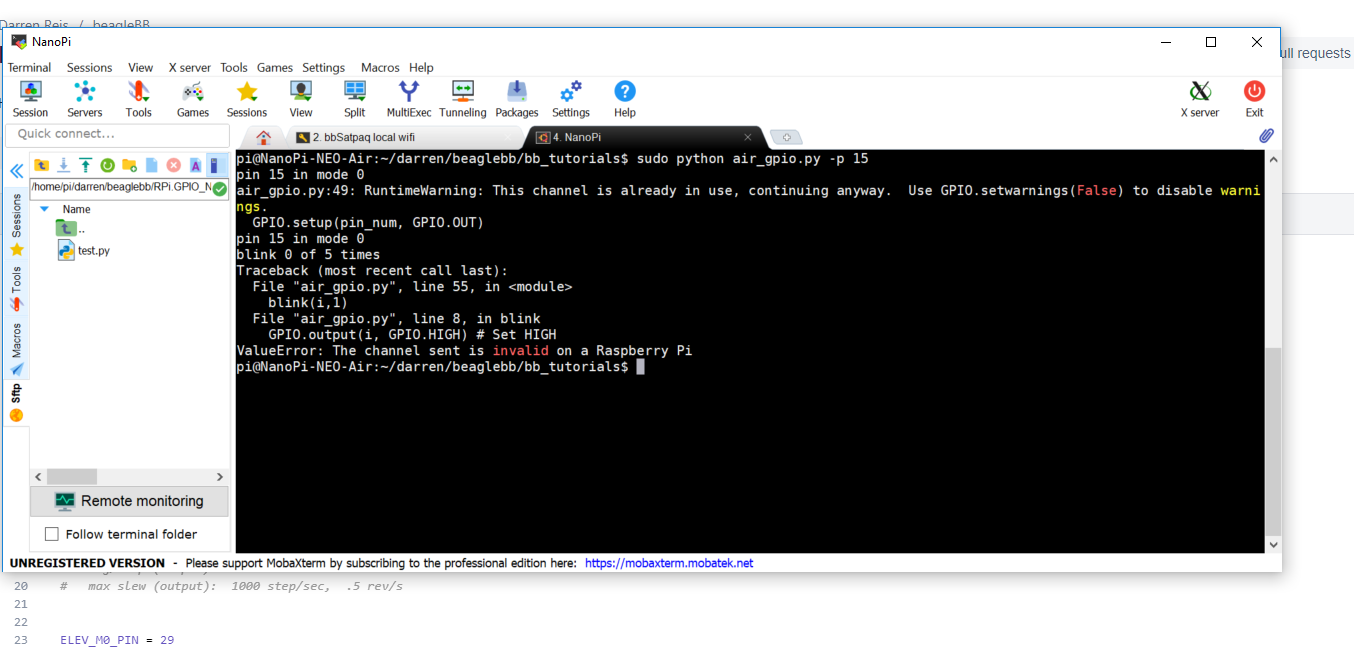This screenshot has height=649, width=1354.
Task: Refresh the SFTP folder listing
Action: tap(107, 165)
